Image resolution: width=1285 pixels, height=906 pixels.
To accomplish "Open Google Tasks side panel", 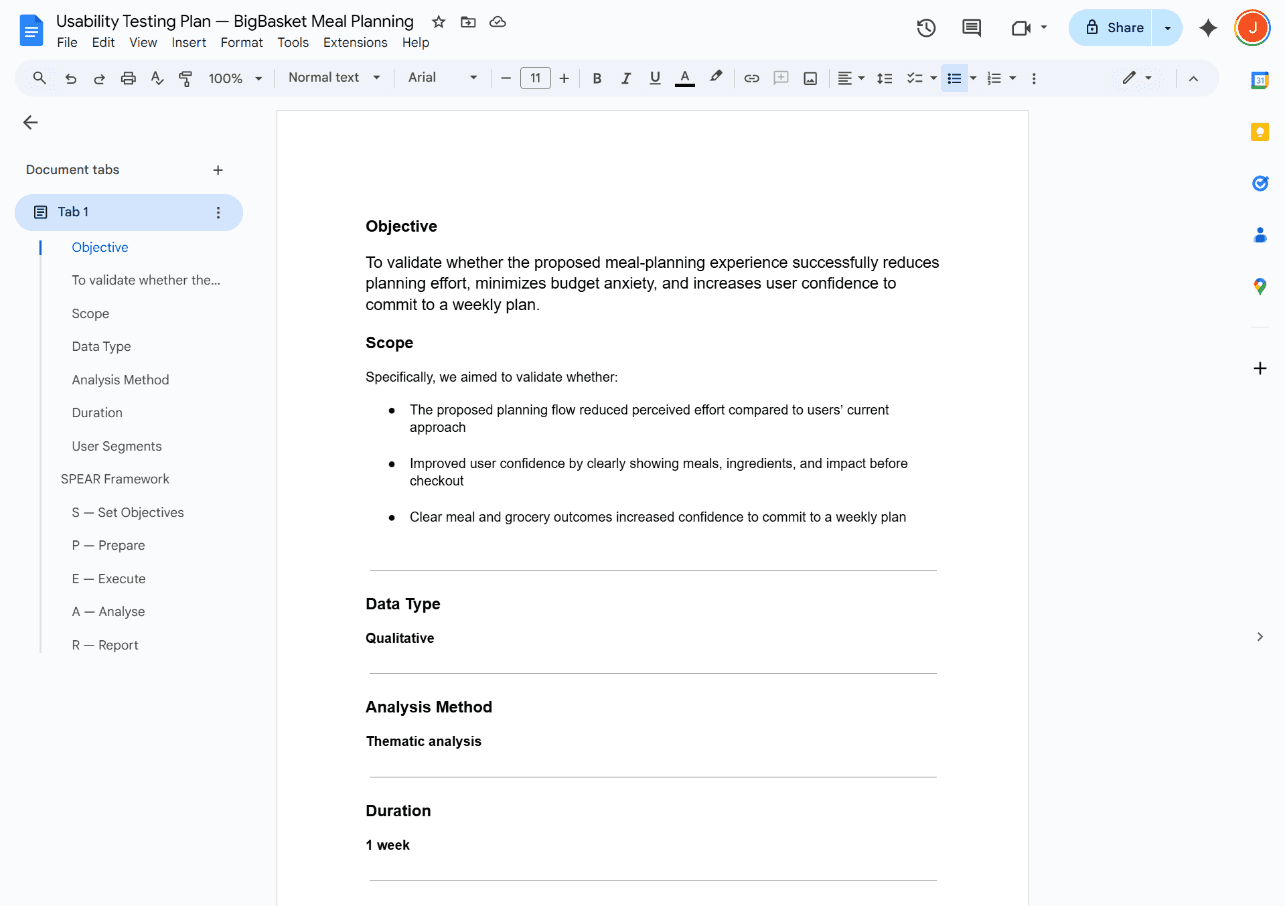I will (x=1260, y=183).
